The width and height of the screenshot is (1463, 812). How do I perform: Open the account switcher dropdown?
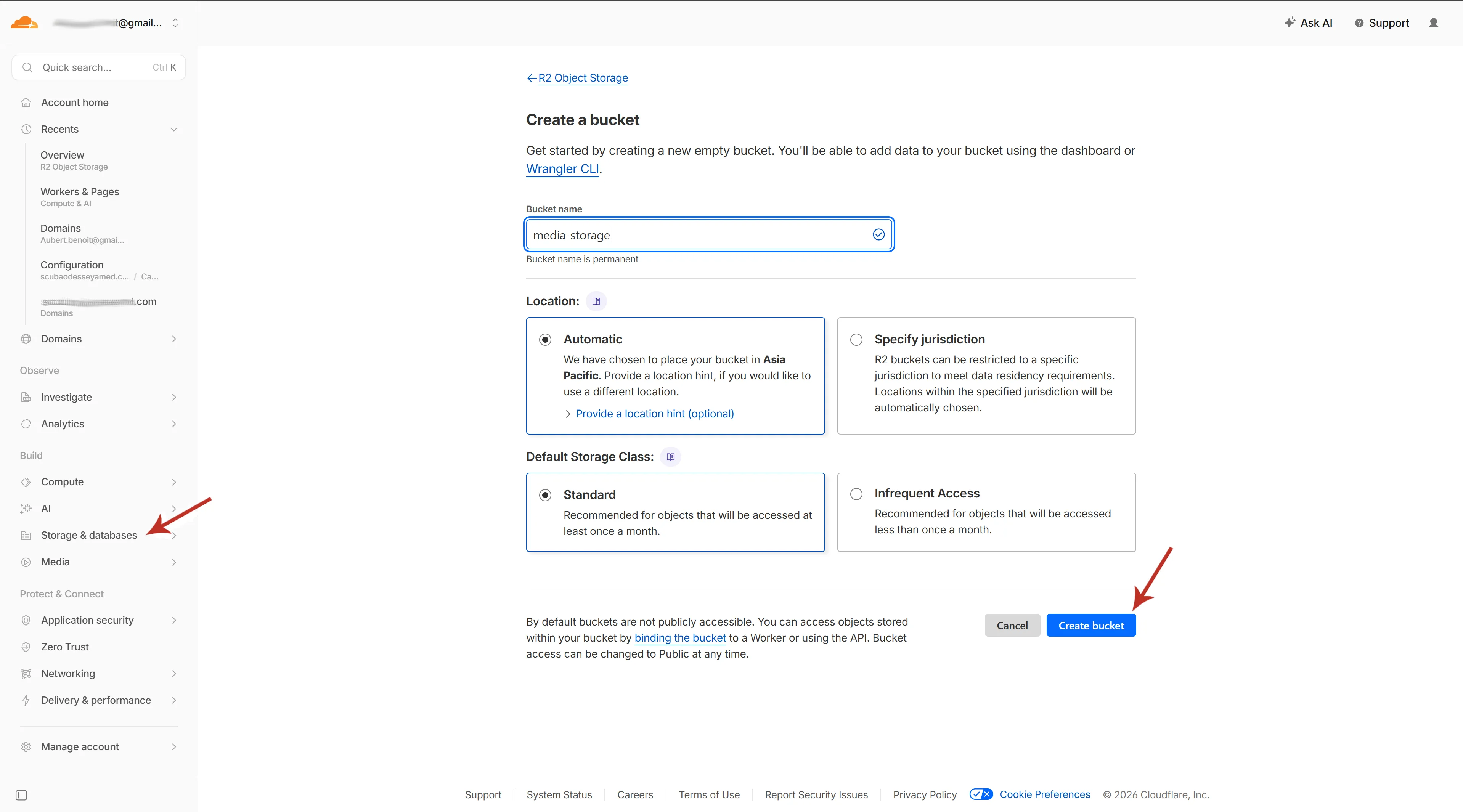coord(175,23)
